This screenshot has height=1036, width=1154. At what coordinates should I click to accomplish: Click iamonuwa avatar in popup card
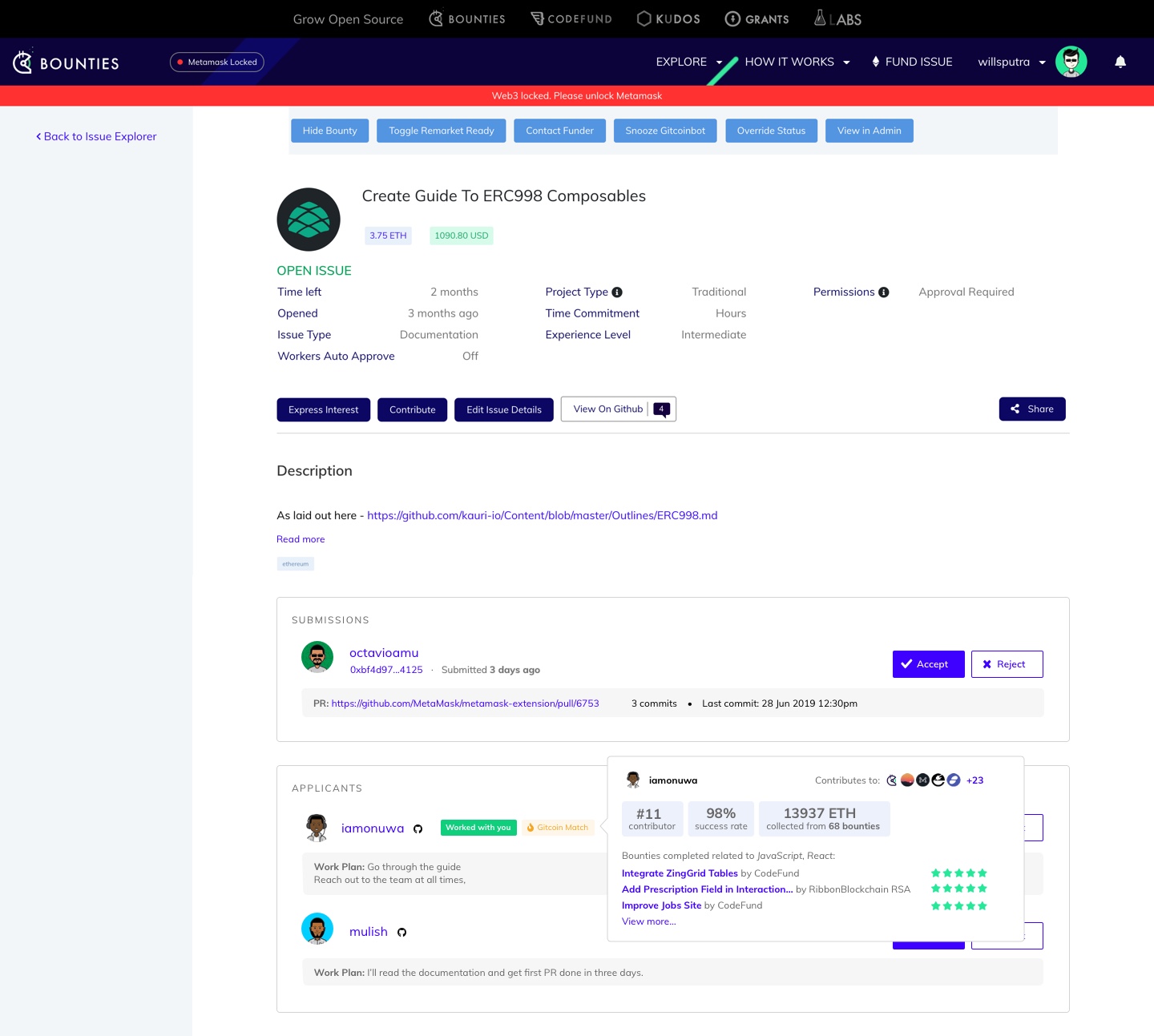[633, 780]
